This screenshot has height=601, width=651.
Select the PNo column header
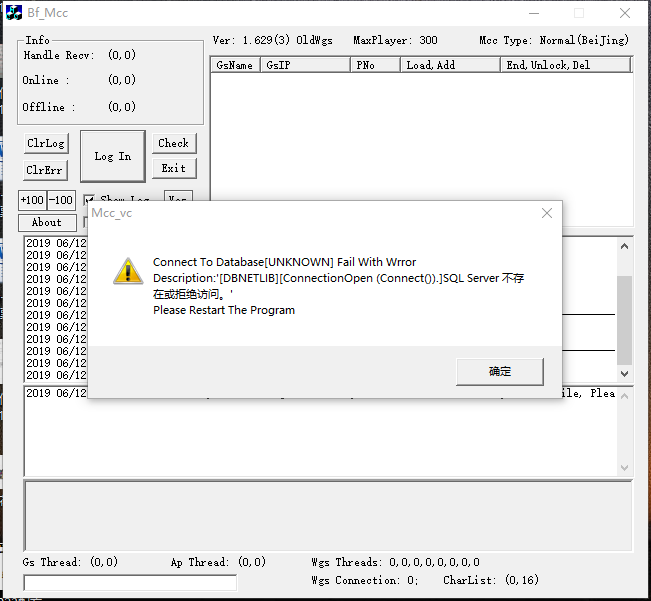pyautogui.click(x=375, y=65)
